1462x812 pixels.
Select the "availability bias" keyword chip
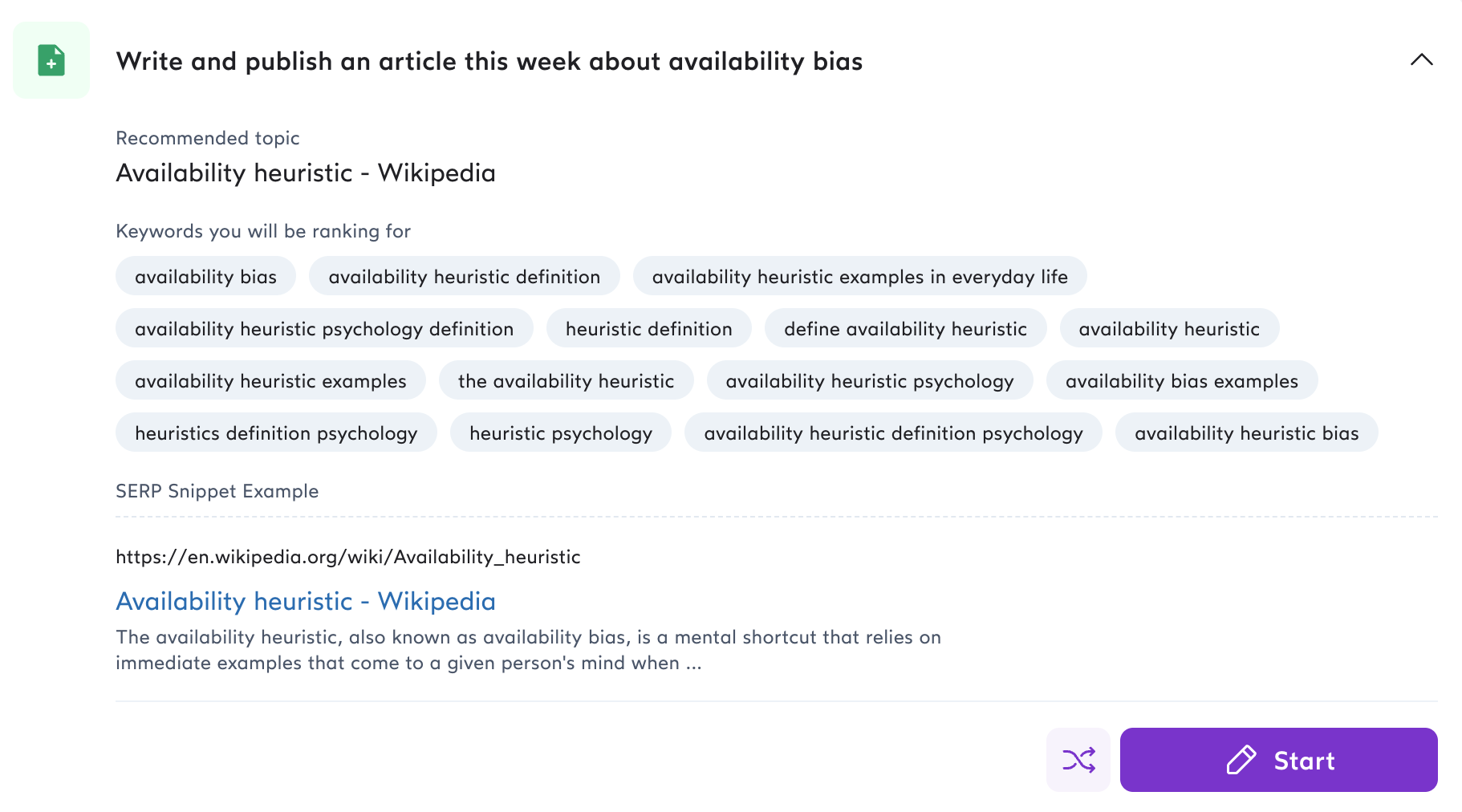click(x=205, y=276)
